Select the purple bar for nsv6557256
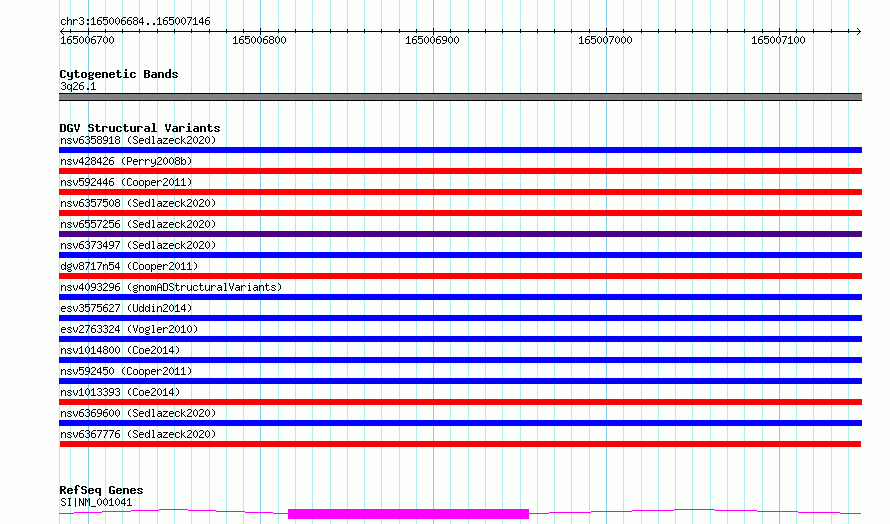 [x=460, y=234]
